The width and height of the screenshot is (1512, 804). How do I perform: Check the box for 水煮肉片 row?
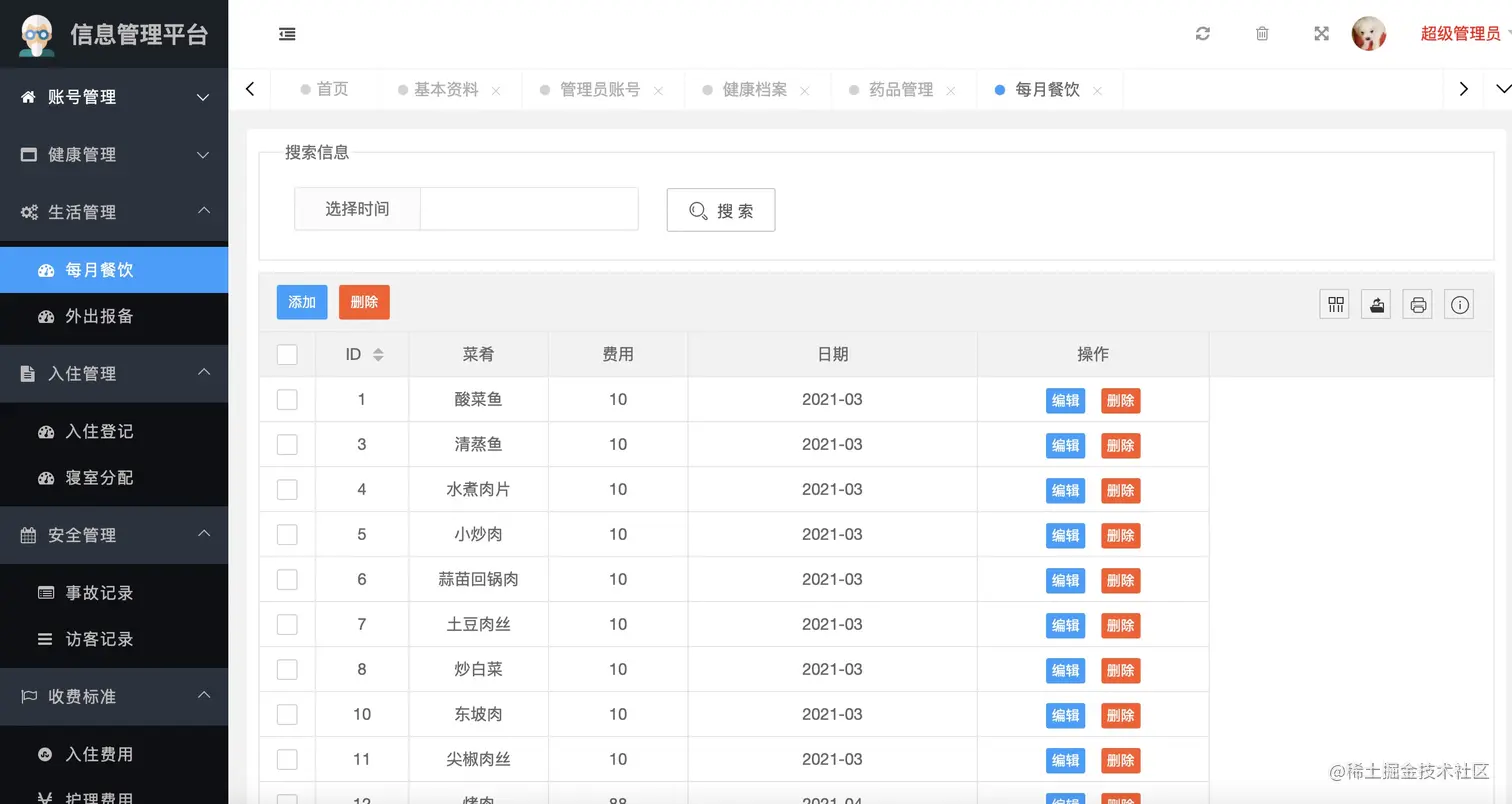[287, 490]
